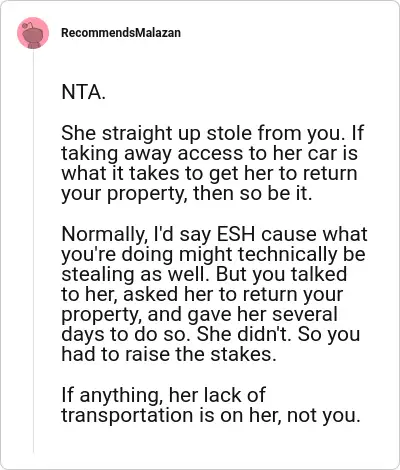Screen dimensions: 400x470
Task: Click the paragraph starting 'If anything, her lack'
Action: tap(211, 406)
